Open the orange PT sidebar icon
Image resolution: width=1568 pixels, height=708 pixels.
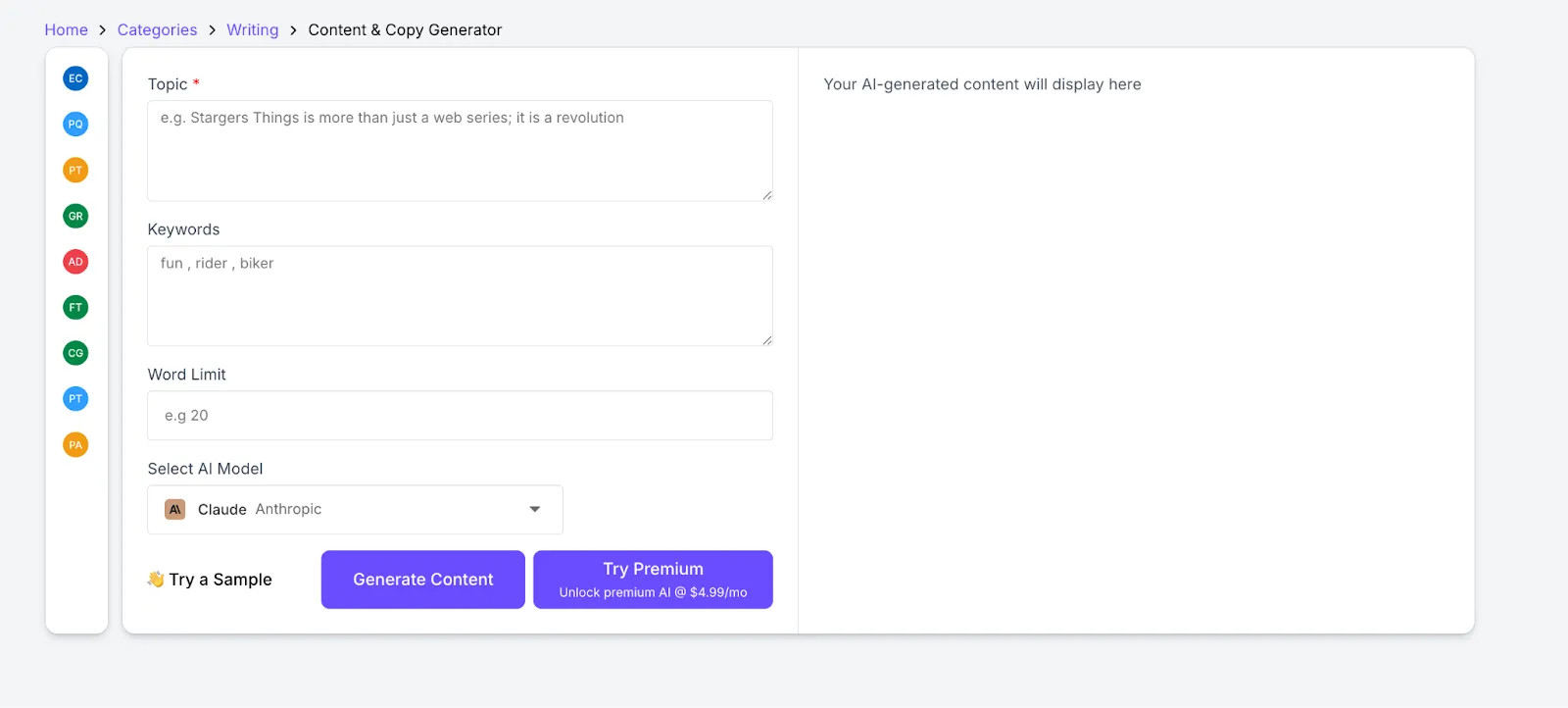75,171
